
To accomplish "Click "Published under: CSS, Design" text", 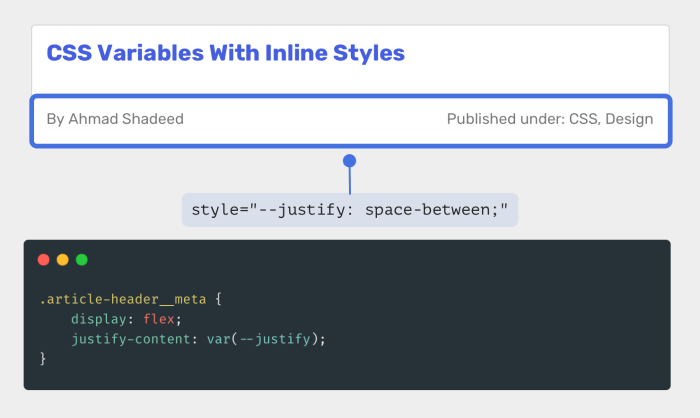I will (x=550, y=119).
